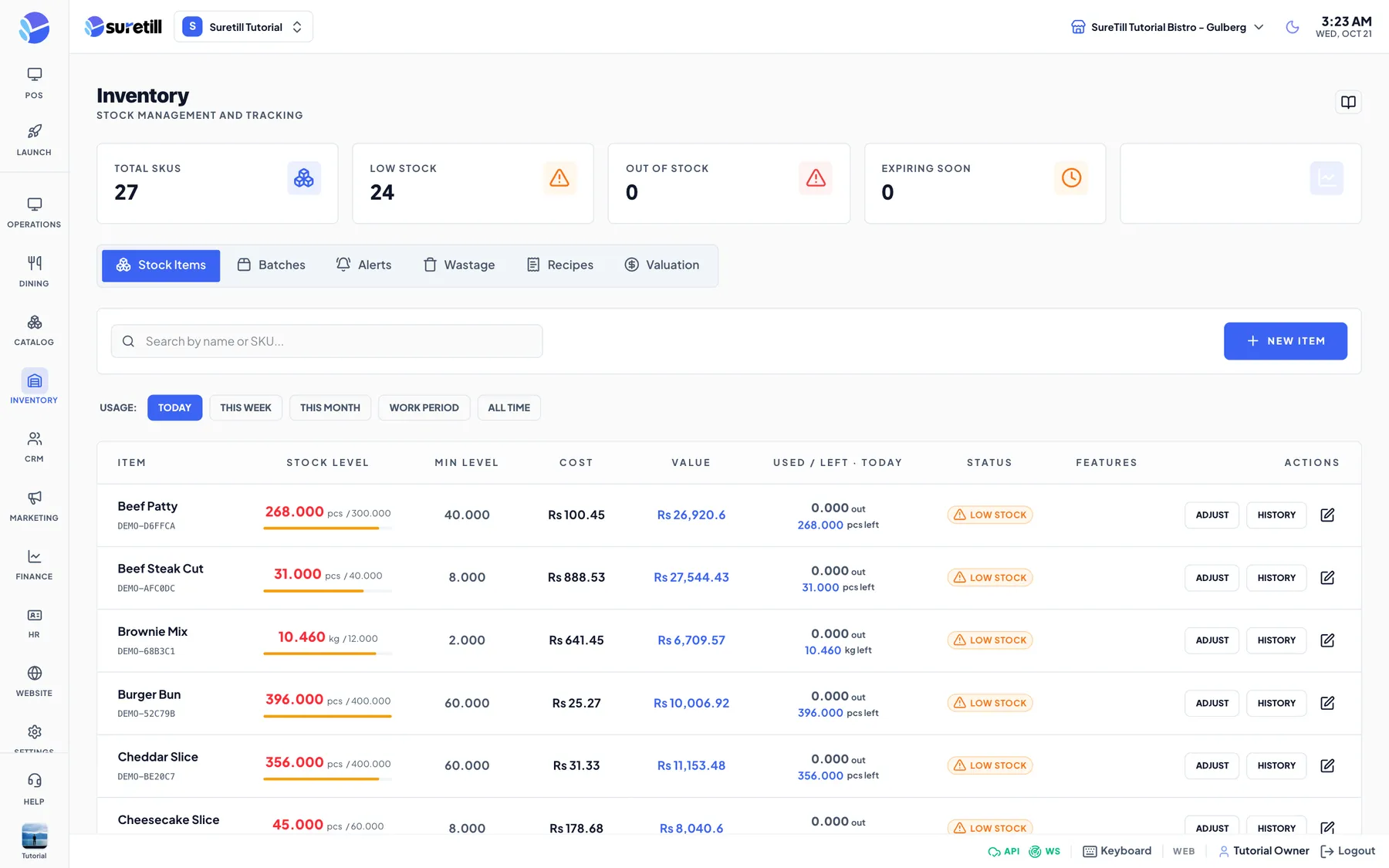Click Logout in the footer
Image resolution: width=1389 pixels, height=868 pixels.
(x=1348, y=851)
